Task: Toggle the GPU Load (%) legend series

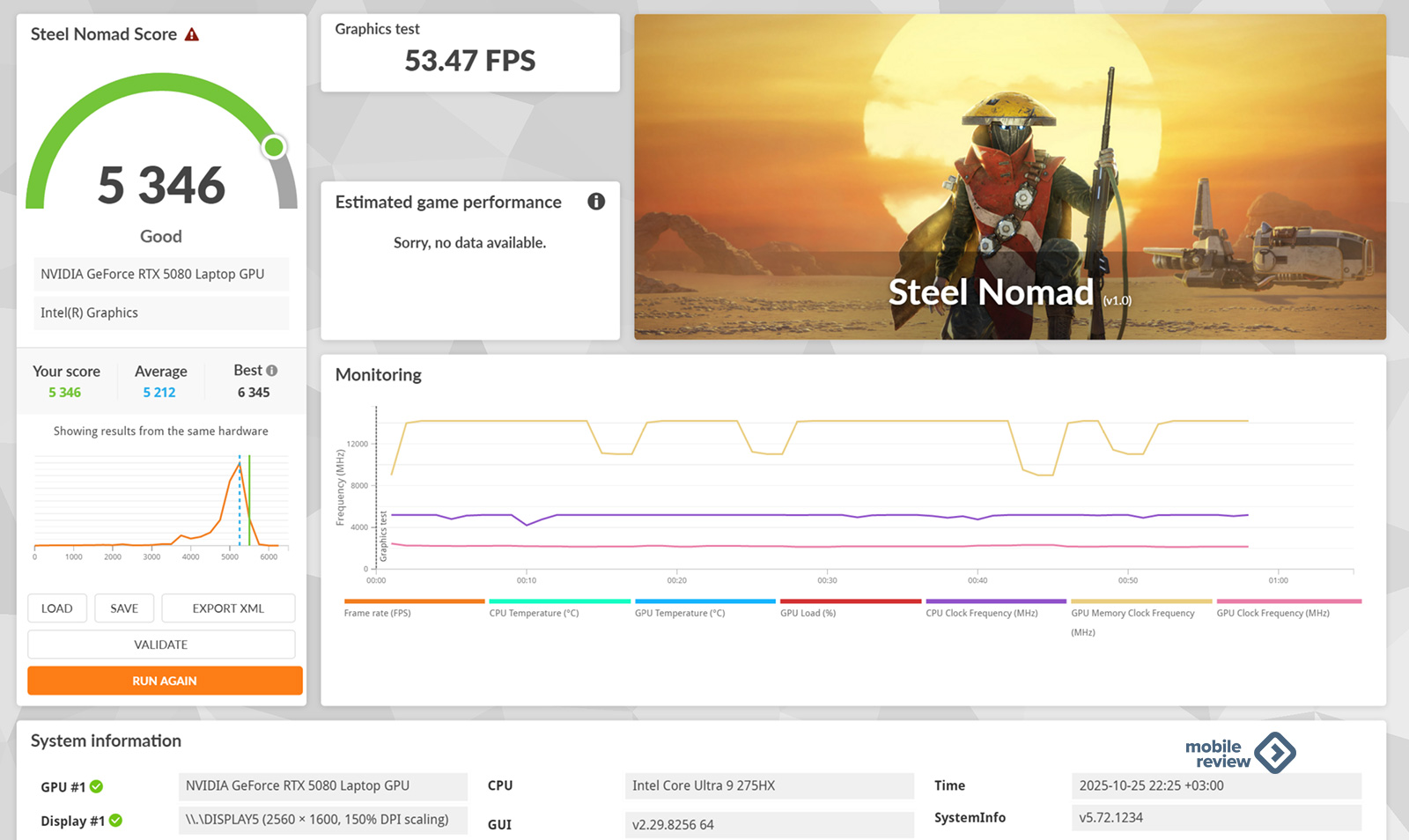Action: tap(850, 608)
